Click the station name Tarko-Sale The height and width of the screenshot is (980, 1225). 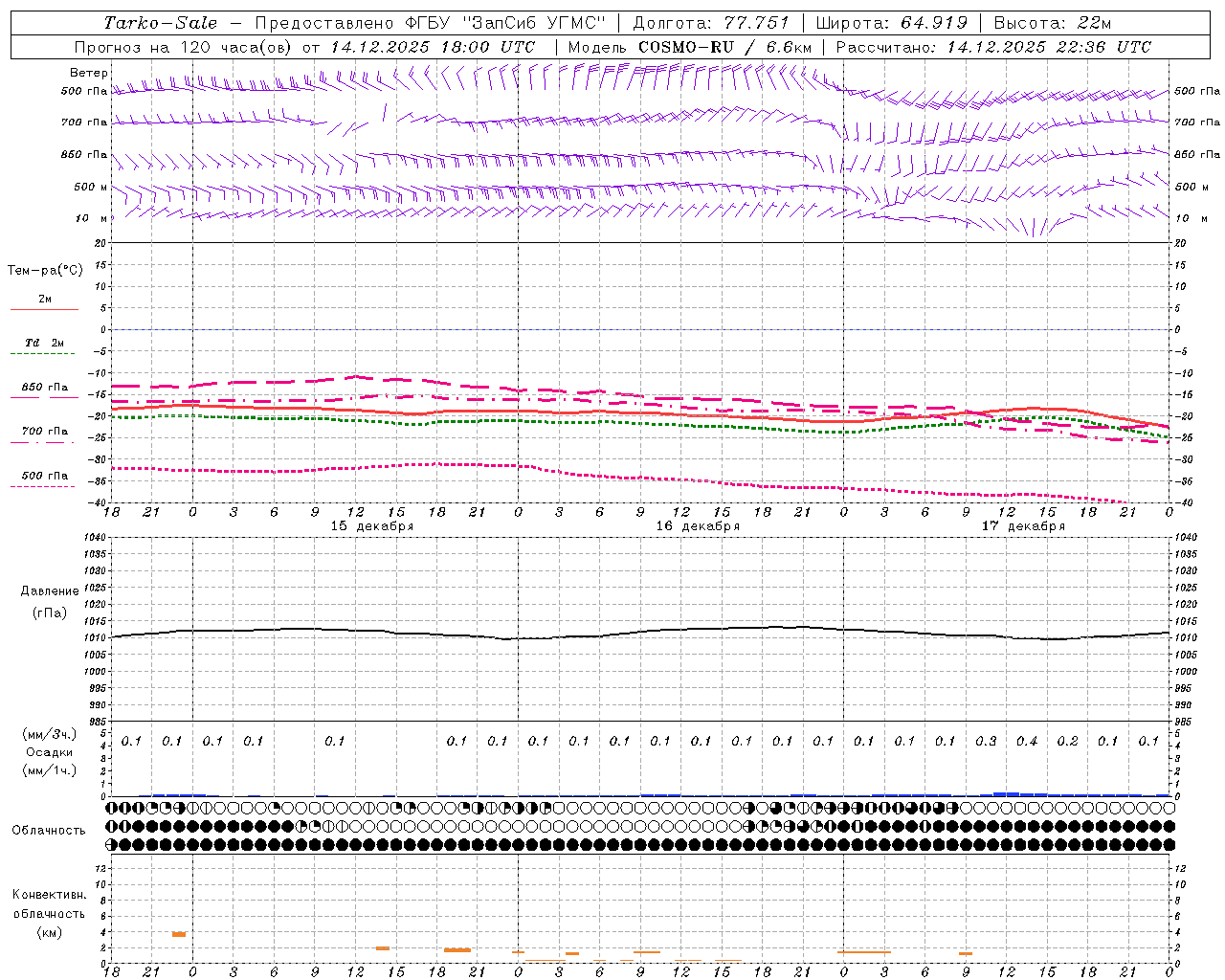pos(161,23)
